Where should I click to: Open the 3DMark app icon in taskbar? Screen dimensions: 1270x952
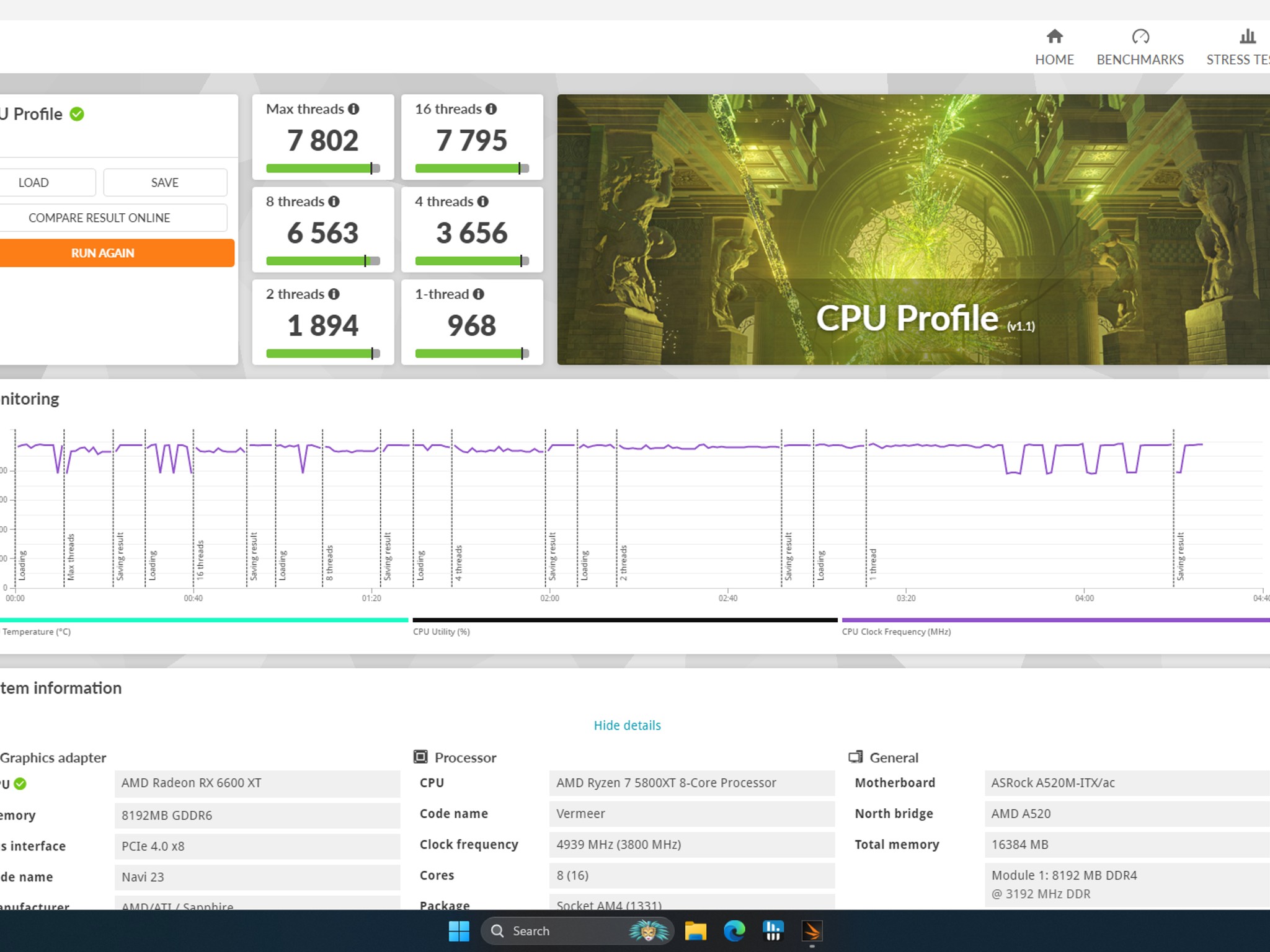point(812,931)
